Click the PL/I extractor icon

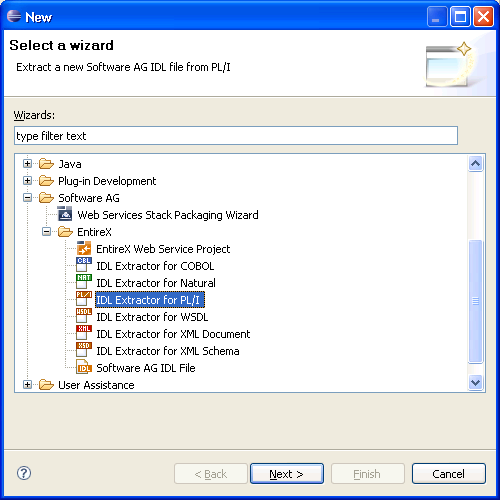pyautogui.click(x=84, y=299)
